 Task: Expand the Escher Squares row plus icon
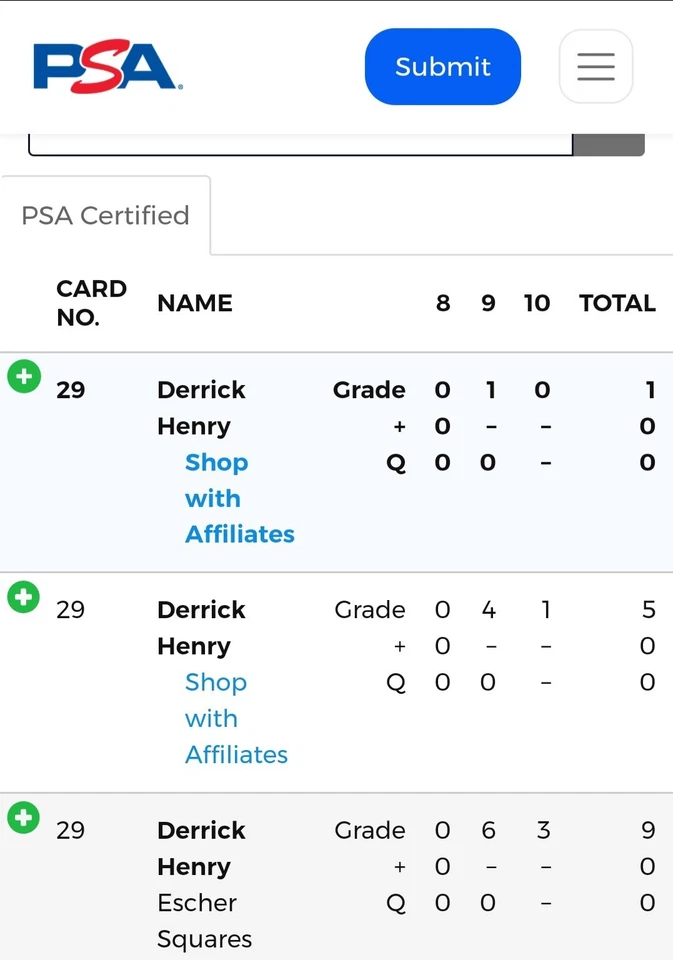click(x=23, y=817)
